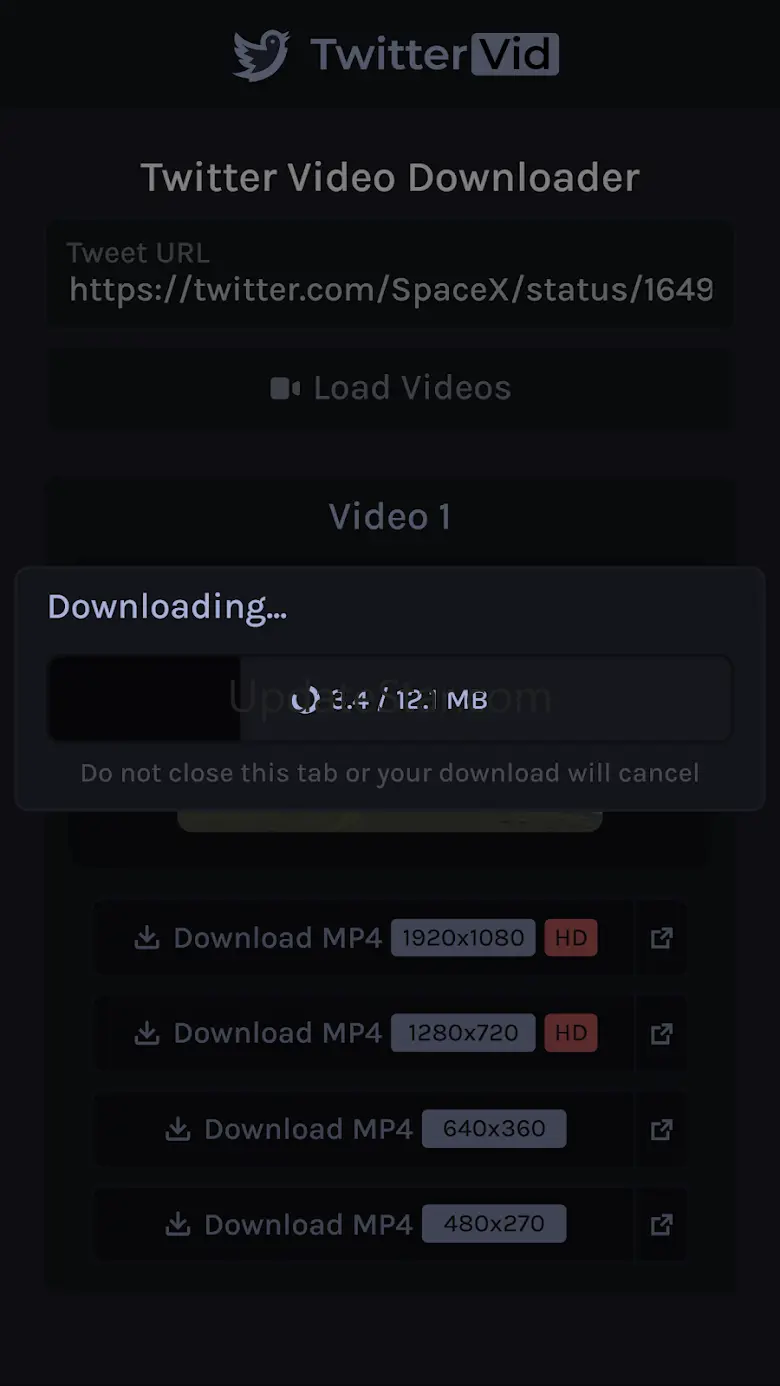This screenshot has height=1386, width=780.
Task: Click the camera icon on Load Videos
Action: [285, 388]
